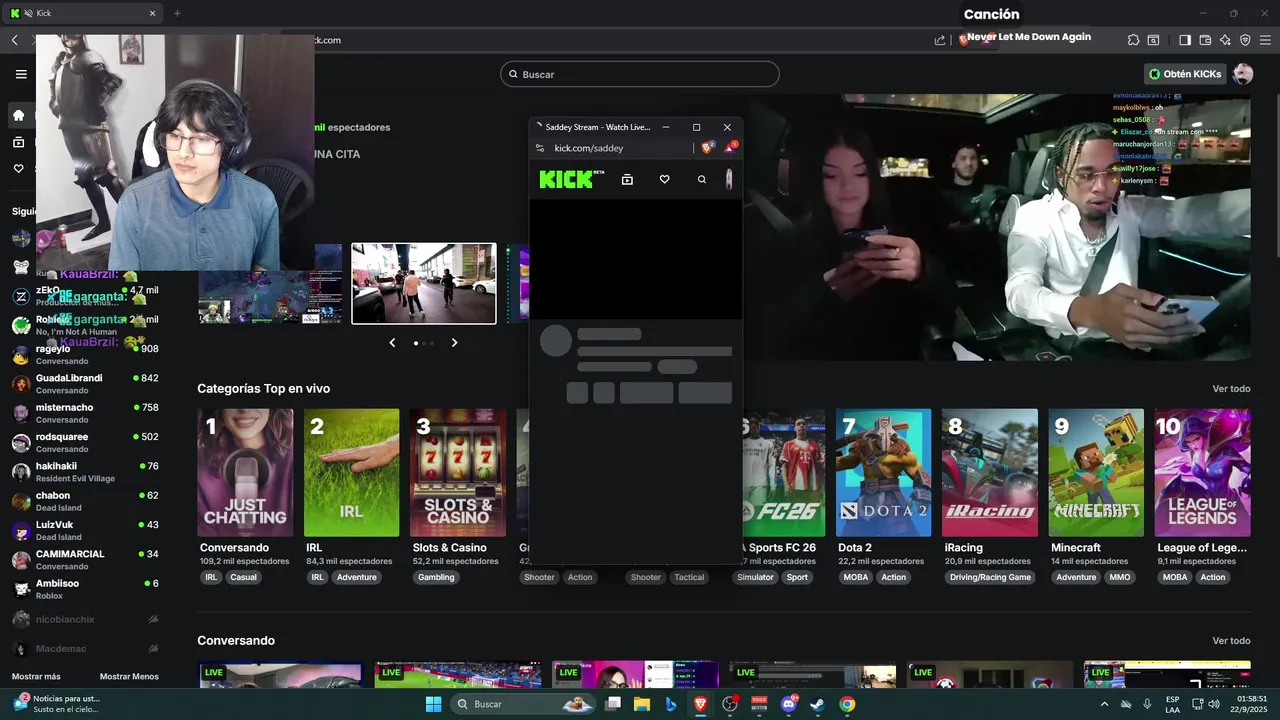Click the site settings icon beside kick.com/saddey
Image resolution: width=1280 pixels, height=720 pixels.
click(540, 148)
